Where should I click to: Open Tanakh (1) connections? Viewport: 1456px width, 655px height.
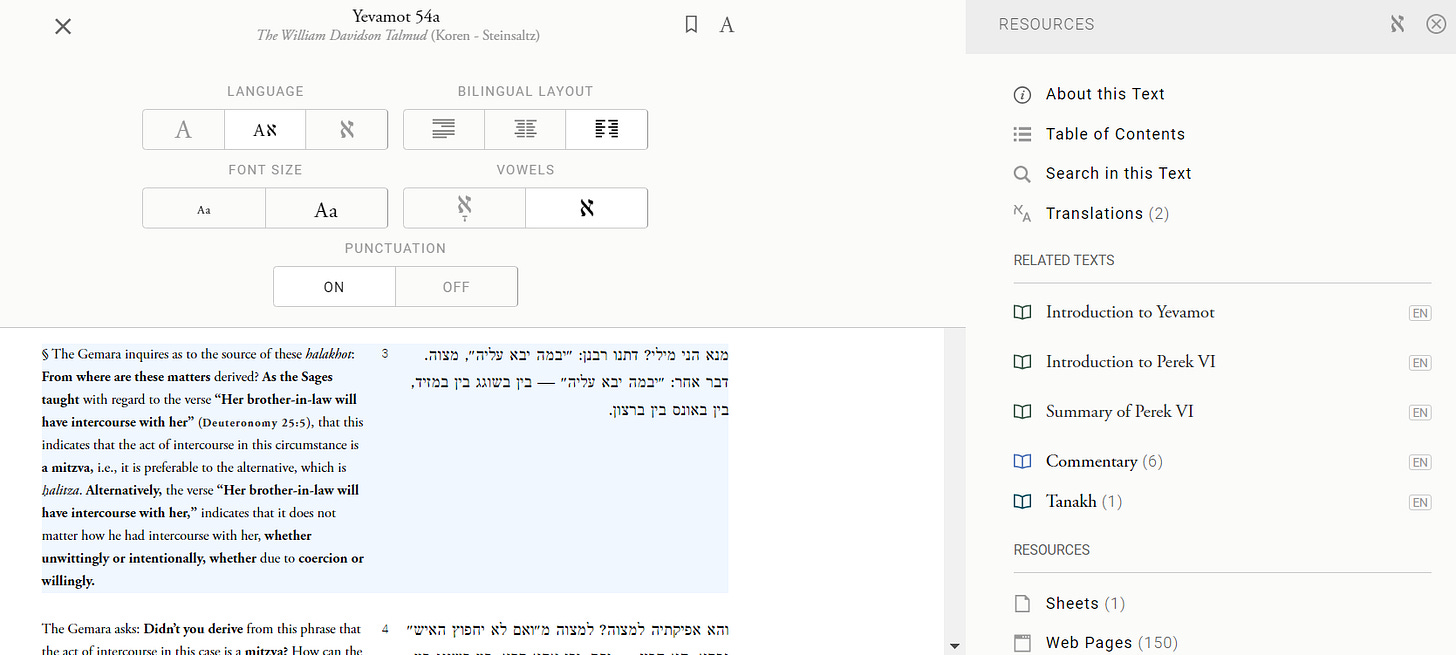pyautogui.click(x=1084, y=501)
